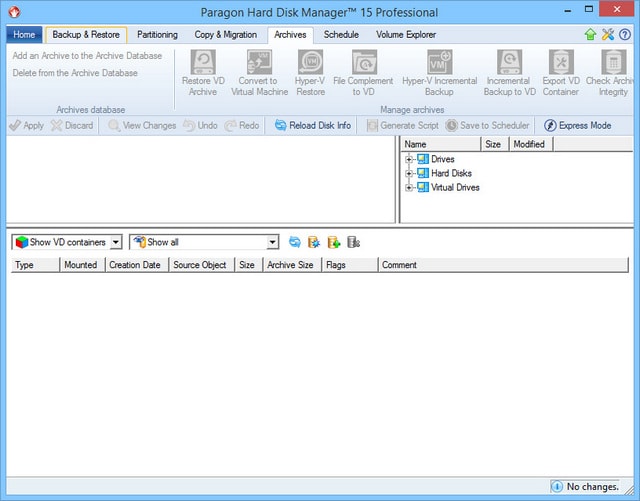Click Export VD Container icon
The width and height of the screenshot is (640, 501).
560,64
